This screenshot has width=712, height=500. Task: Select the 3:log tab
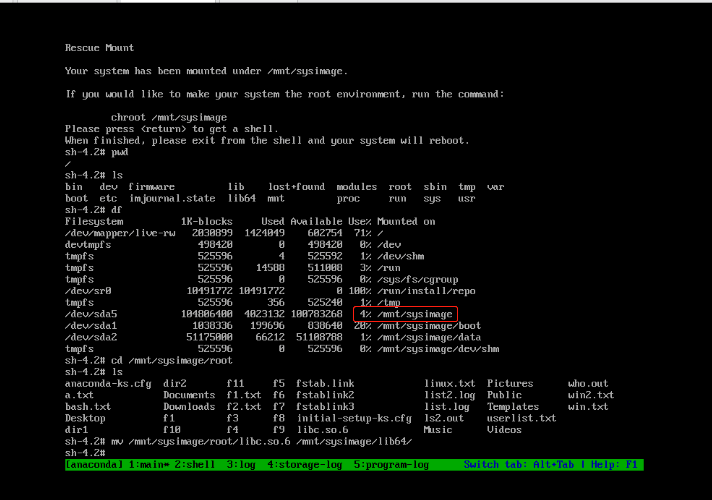coord(243,465)
